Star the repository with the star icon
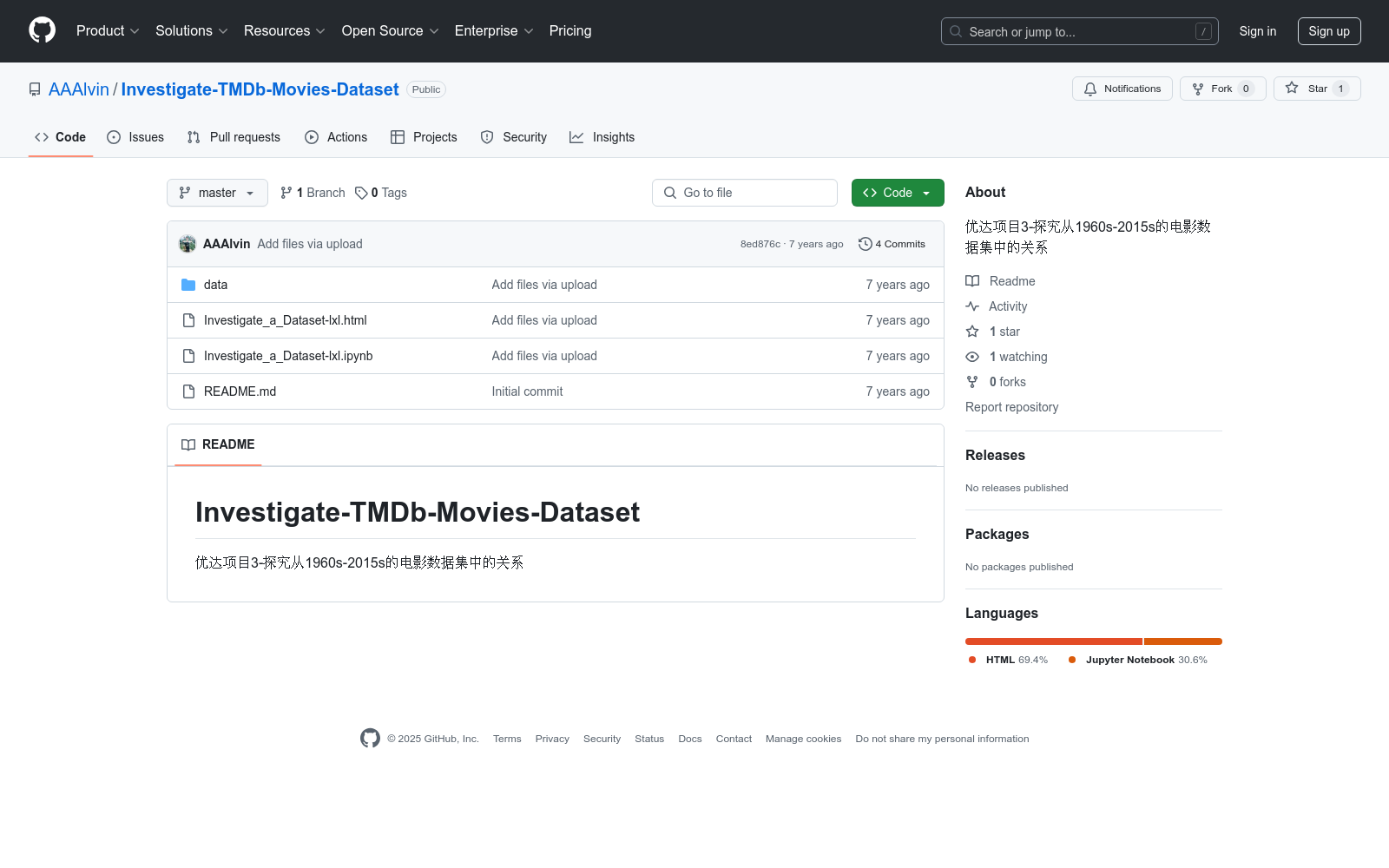 (1292, 88)
